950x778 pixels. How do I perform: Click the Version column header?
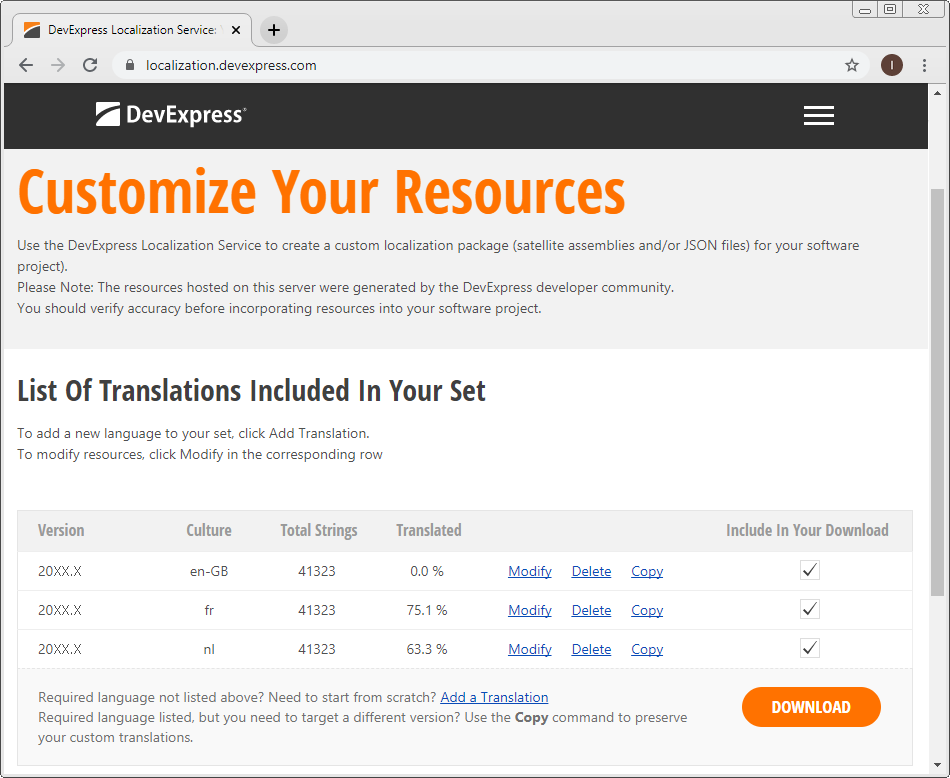(x=61, y=531)
